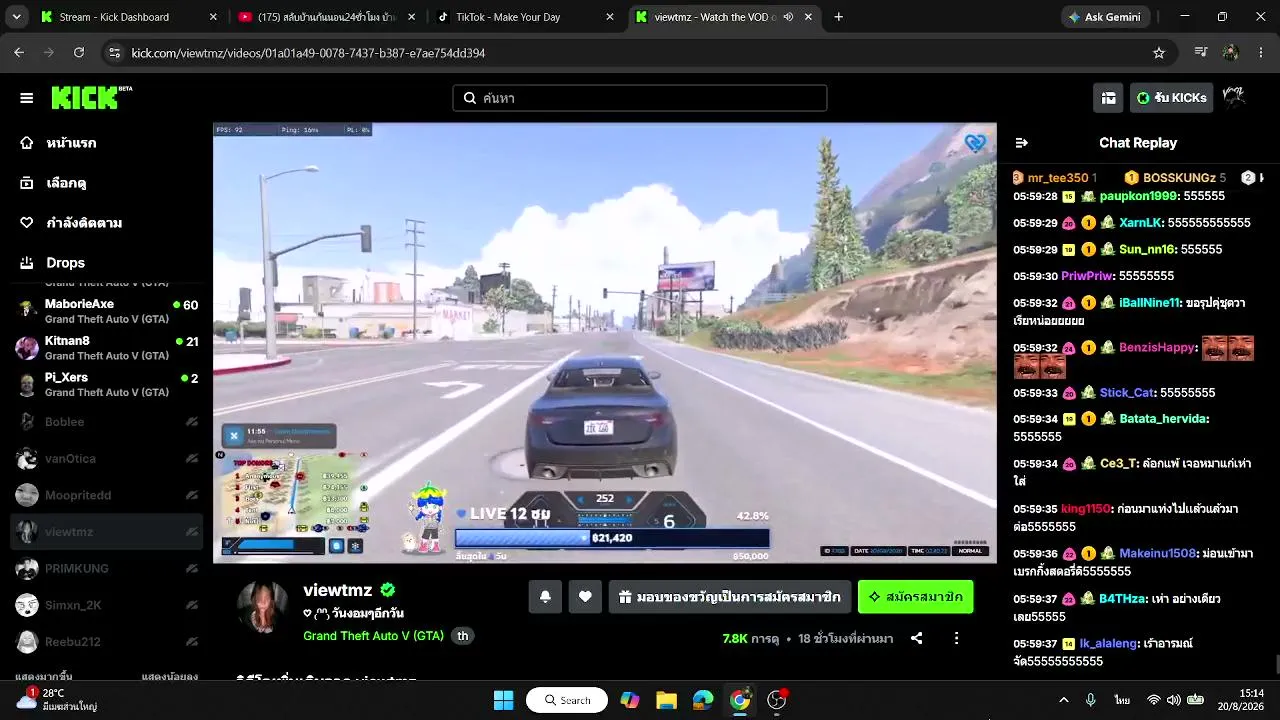View site information icon in address bar

[x=114, y=53]
